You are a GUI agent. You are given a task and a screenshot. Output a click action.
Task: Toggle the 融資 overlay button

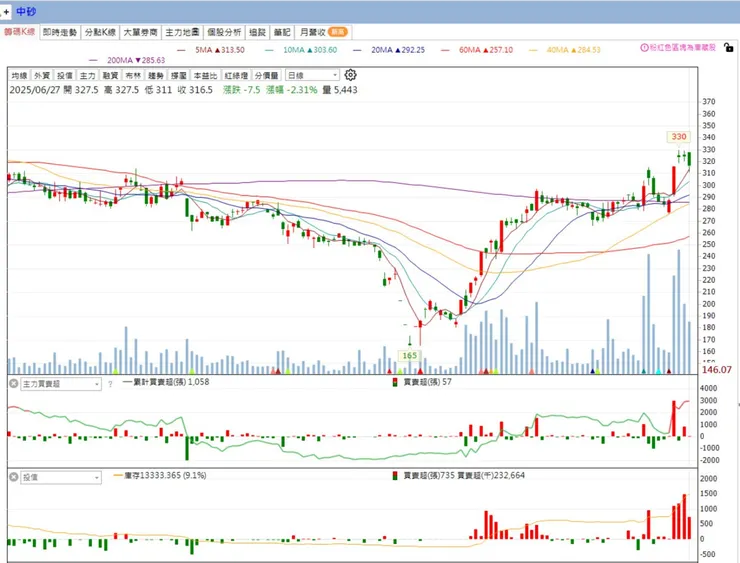click(x=110, y=76)
